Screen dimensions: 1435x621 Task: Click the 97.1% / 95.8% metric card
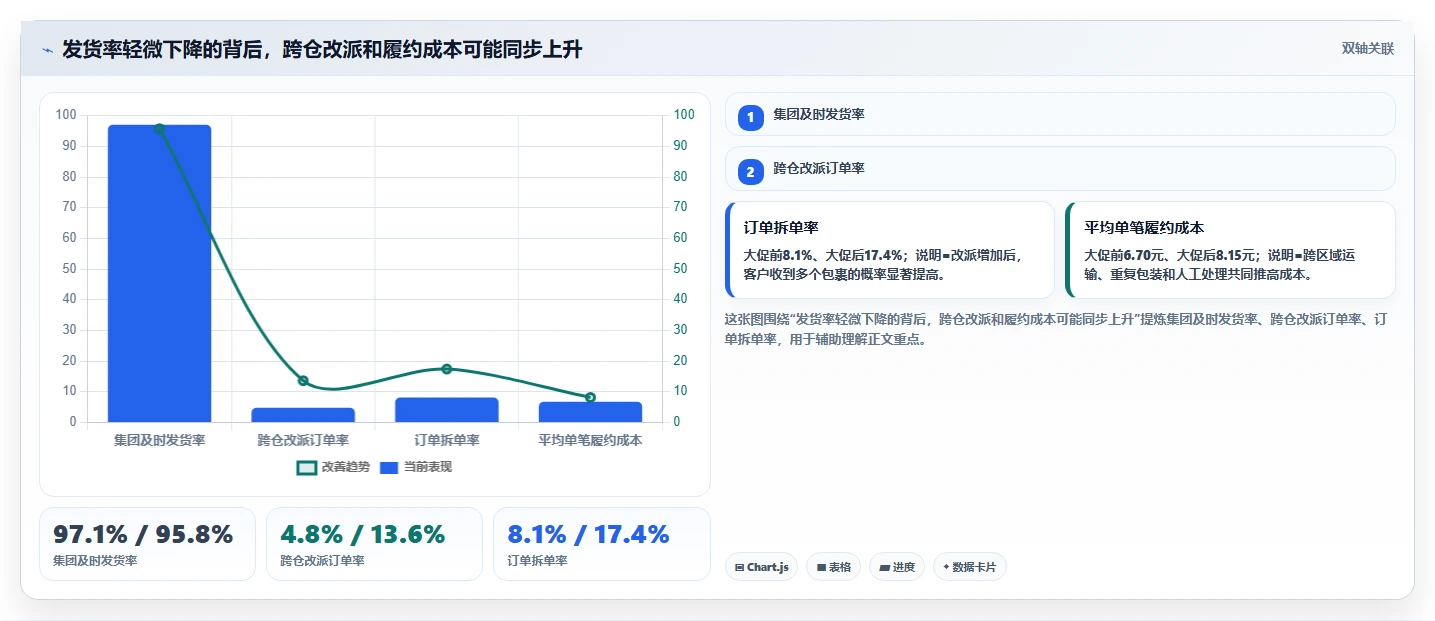(x=147, y=544)
